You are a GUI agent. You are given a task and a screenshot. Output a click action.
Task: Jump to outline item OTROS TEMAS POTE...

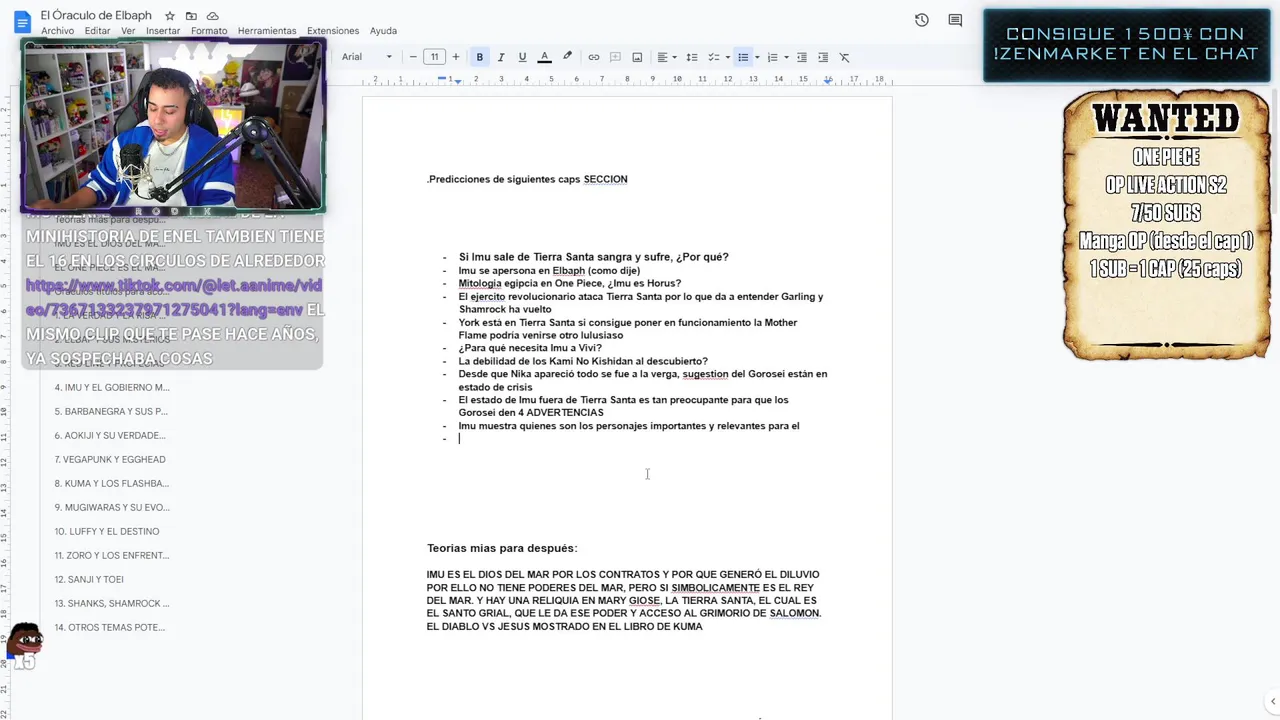click(110, 627)
